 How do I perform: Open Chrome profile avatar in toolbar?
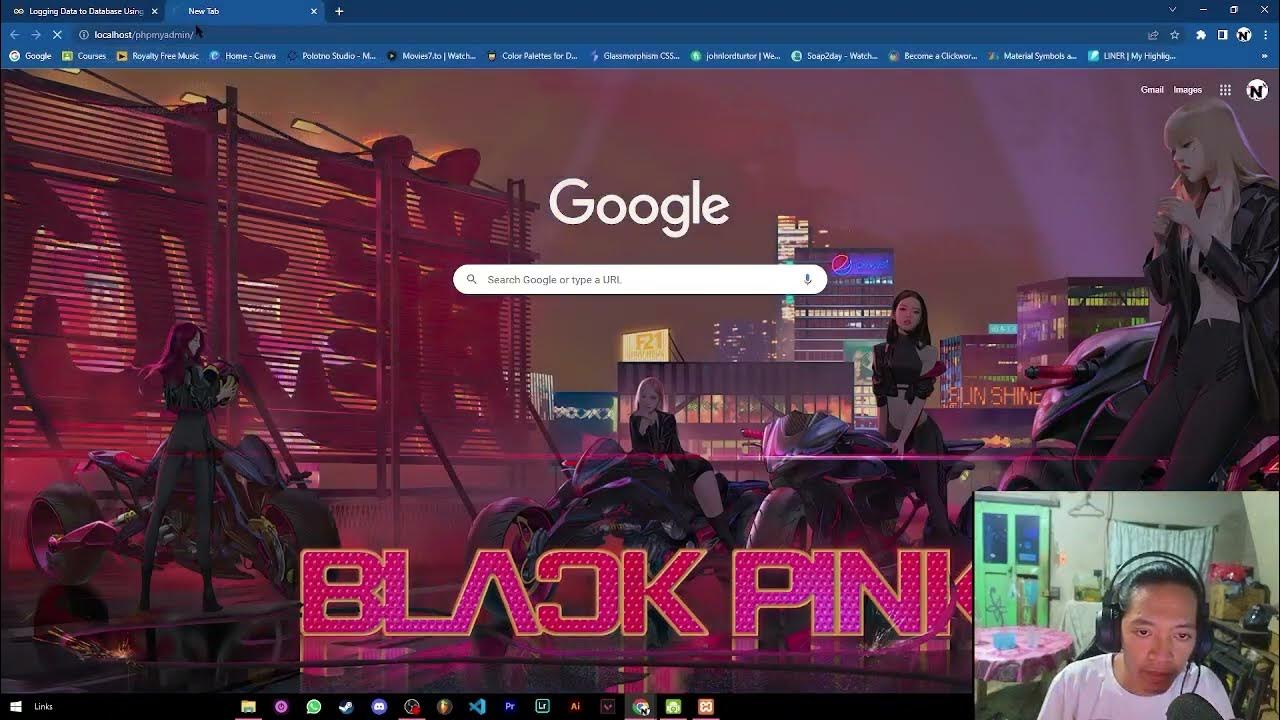tap(1243, 34)
